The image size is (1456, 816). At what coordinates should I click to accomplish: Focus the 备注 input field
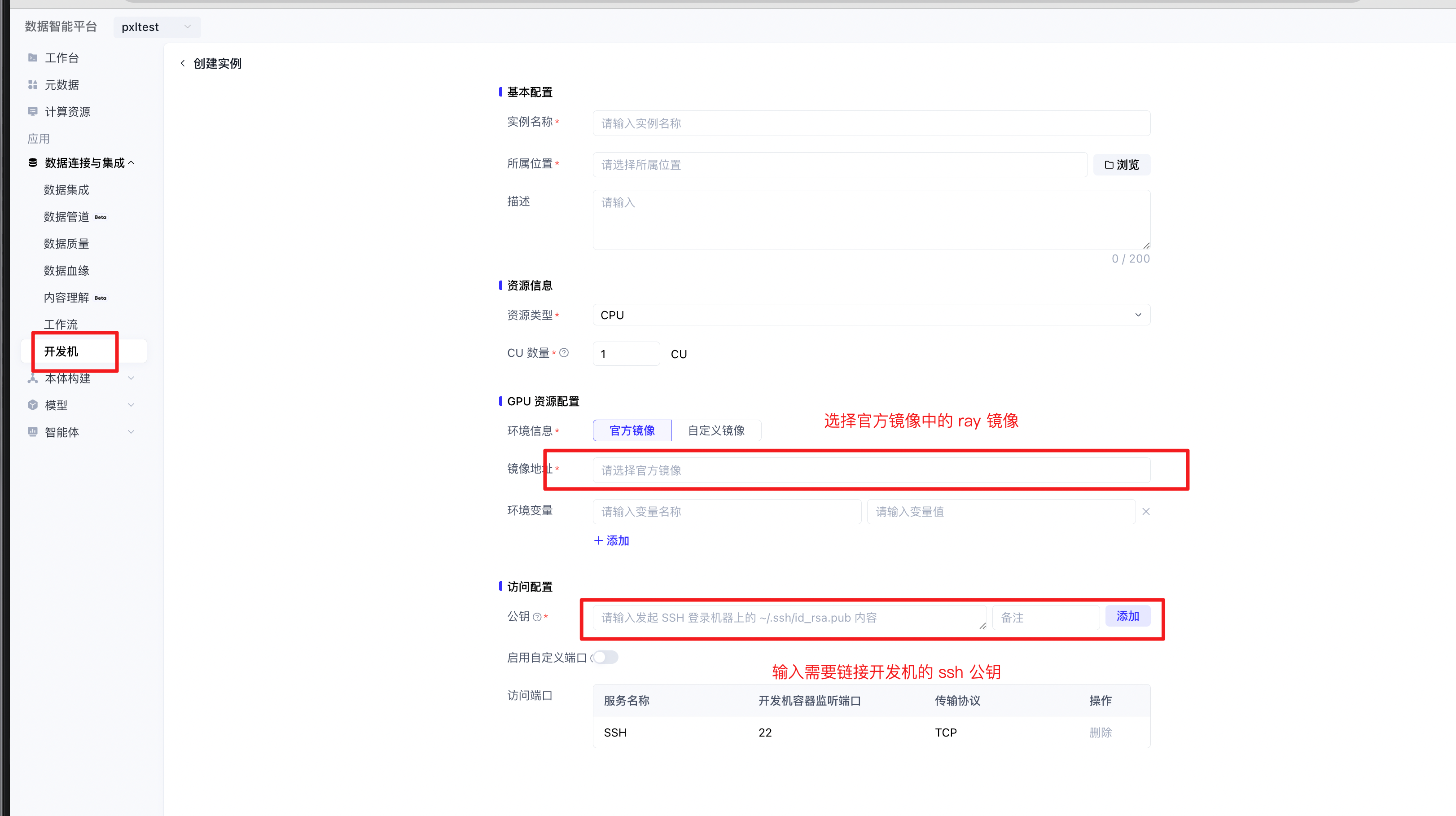coord(1046,618)
